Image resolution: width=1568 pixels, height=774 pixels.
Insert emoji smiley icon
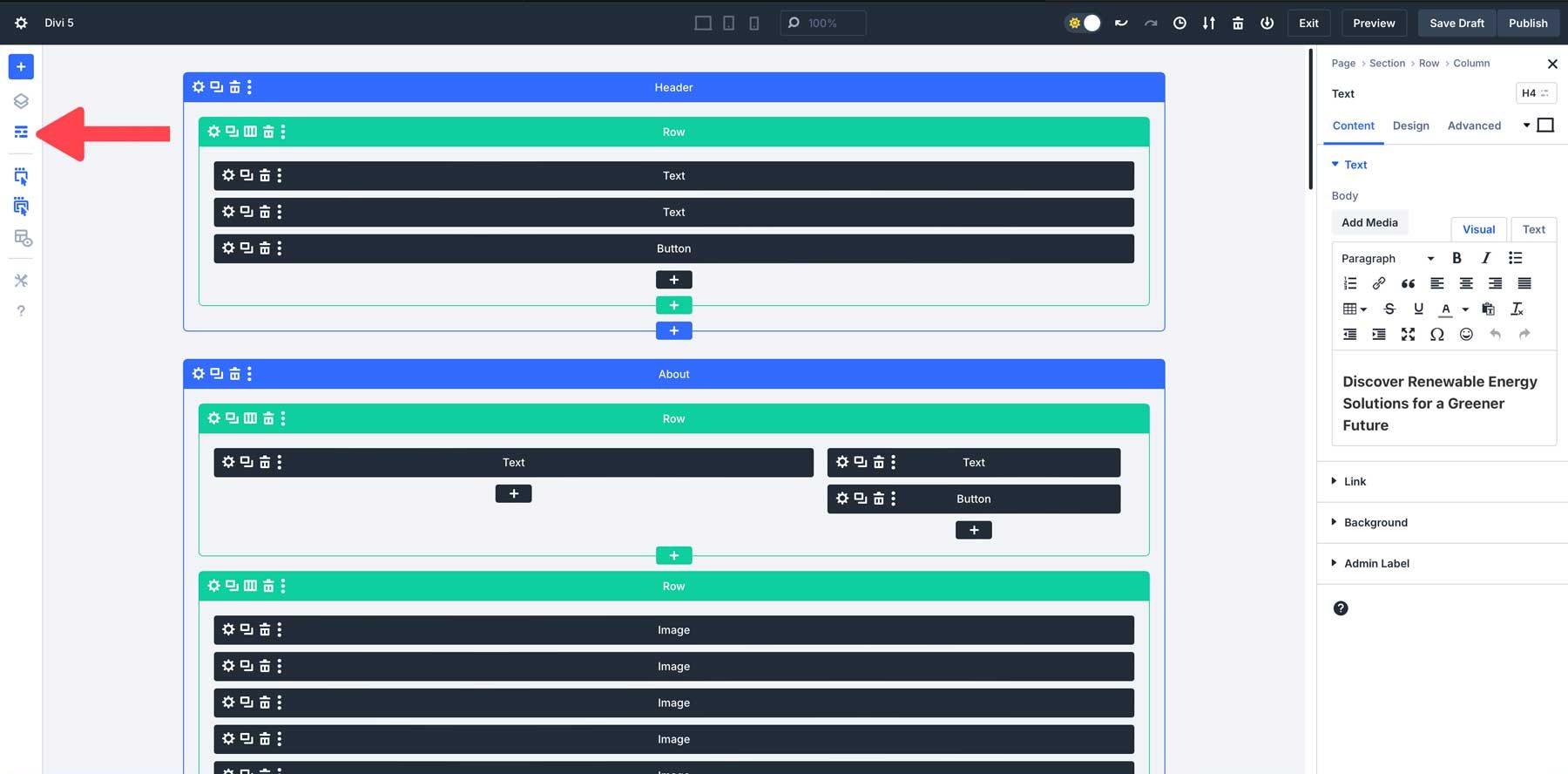1466,334
